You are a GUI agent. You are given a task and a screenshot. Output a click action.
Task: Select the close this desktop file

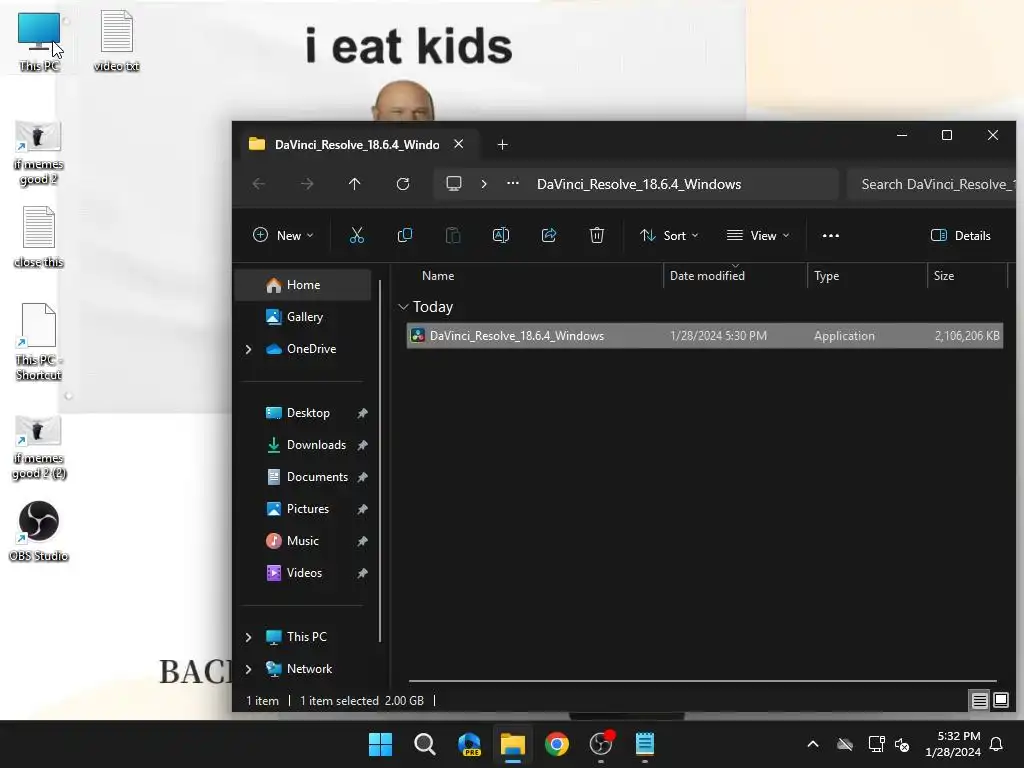click(39, 237)
